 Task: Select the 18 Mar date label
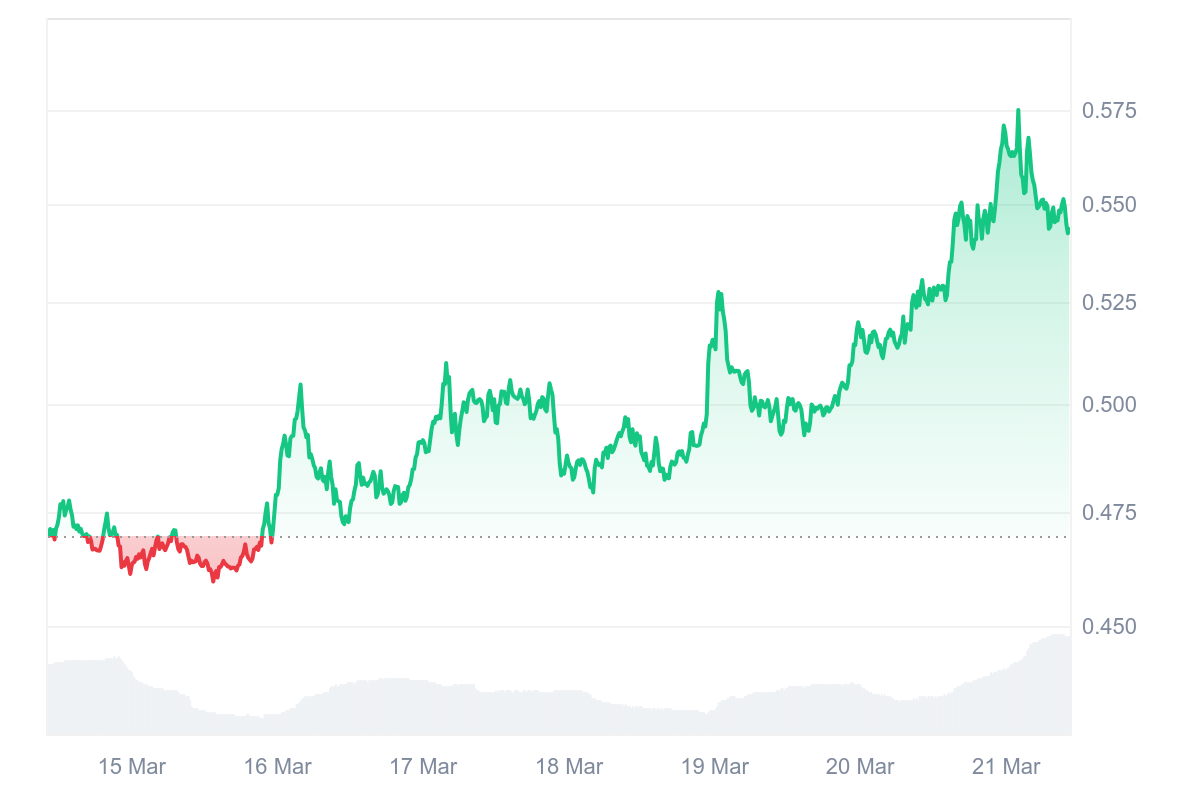[x=569, y=767]
